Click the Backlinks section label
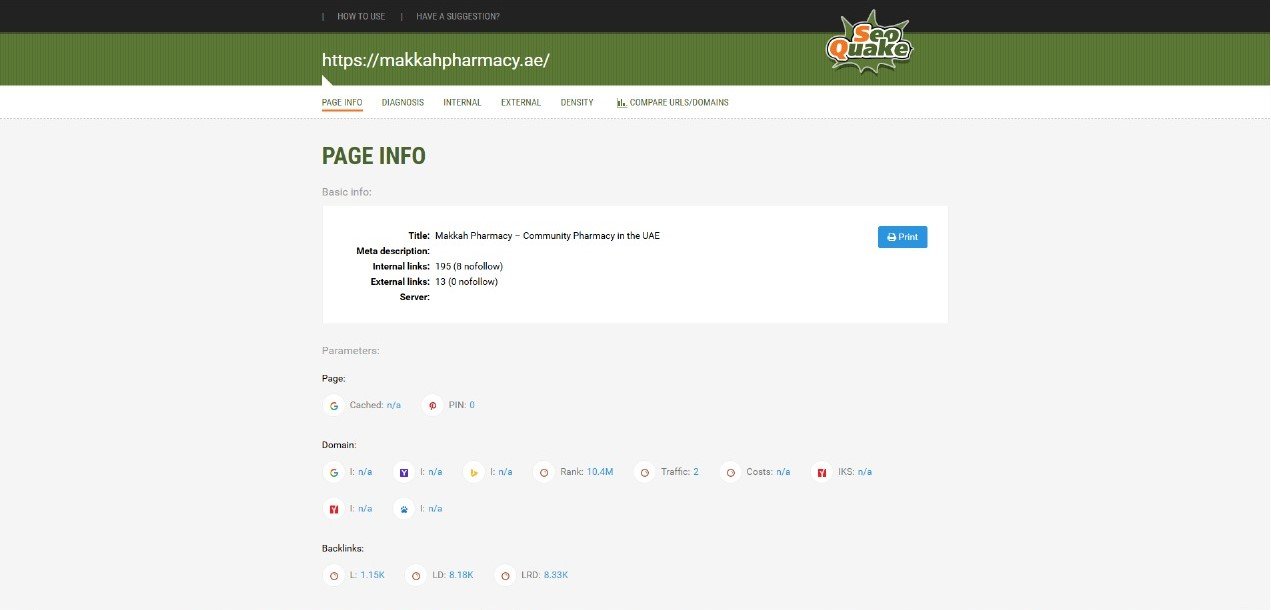This screenshot has width=1271, height=610. pos(343,549)
